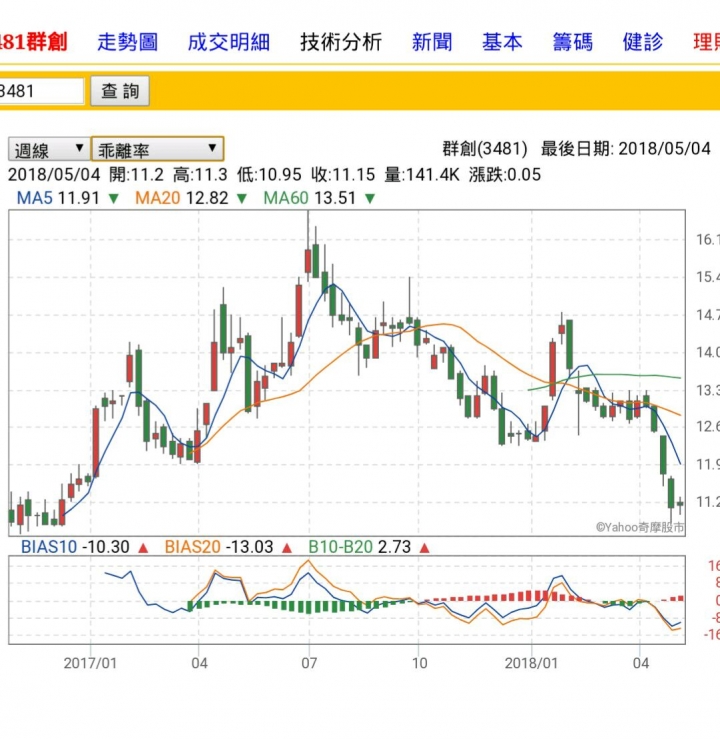Click the 群創 stock title link
720x739 pixels.
(34, 42)
